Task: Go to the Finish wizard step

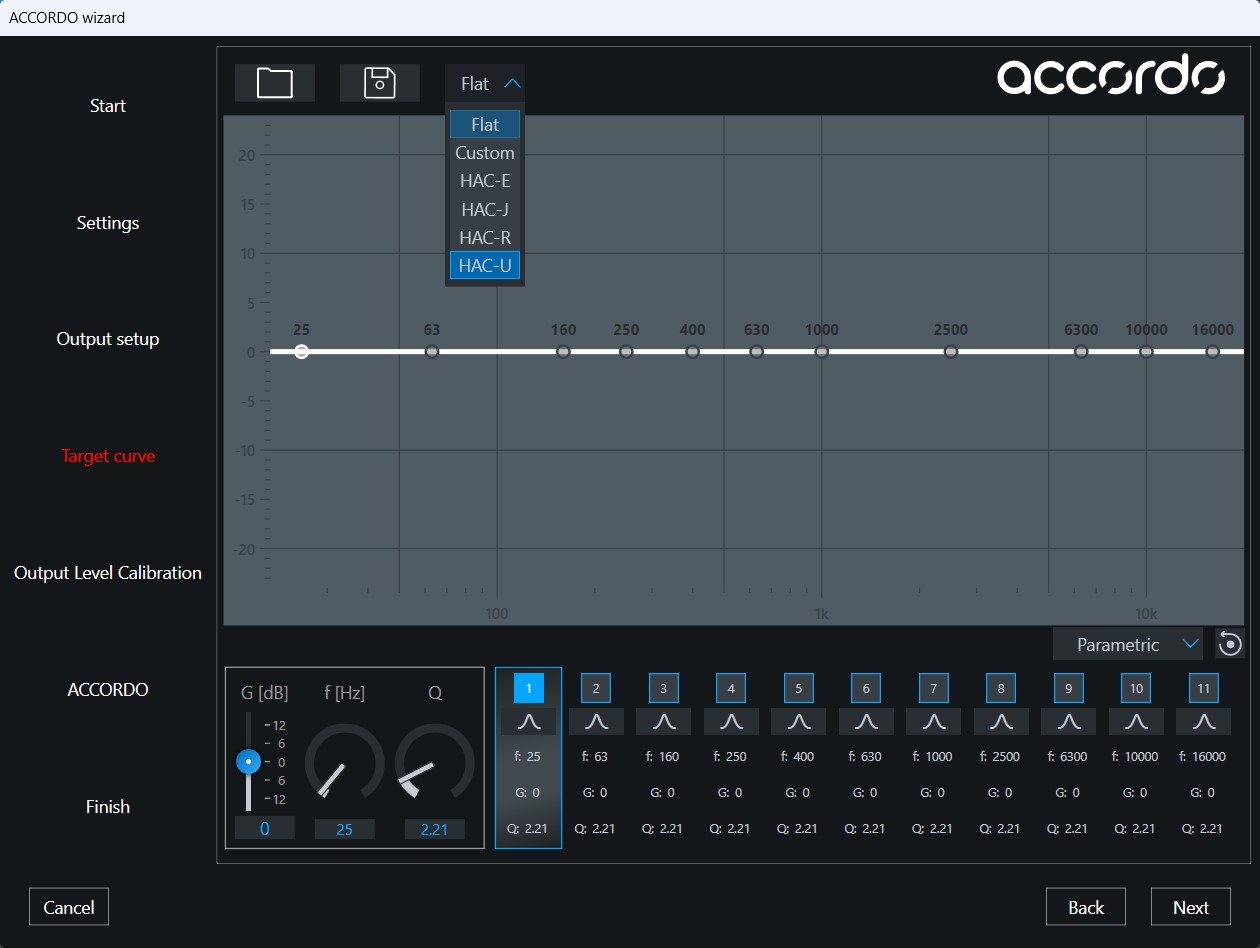Action: (108, 807)
